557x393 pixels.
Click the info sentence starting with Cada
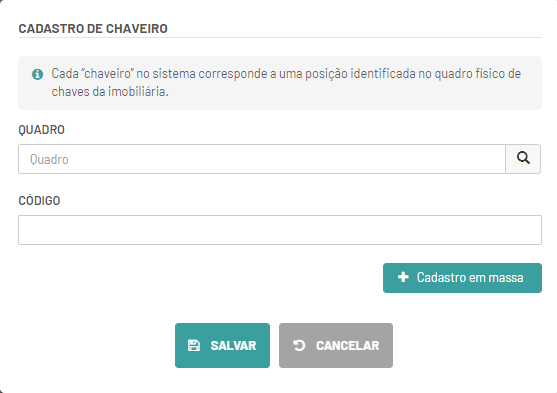[x=286, y=82]
